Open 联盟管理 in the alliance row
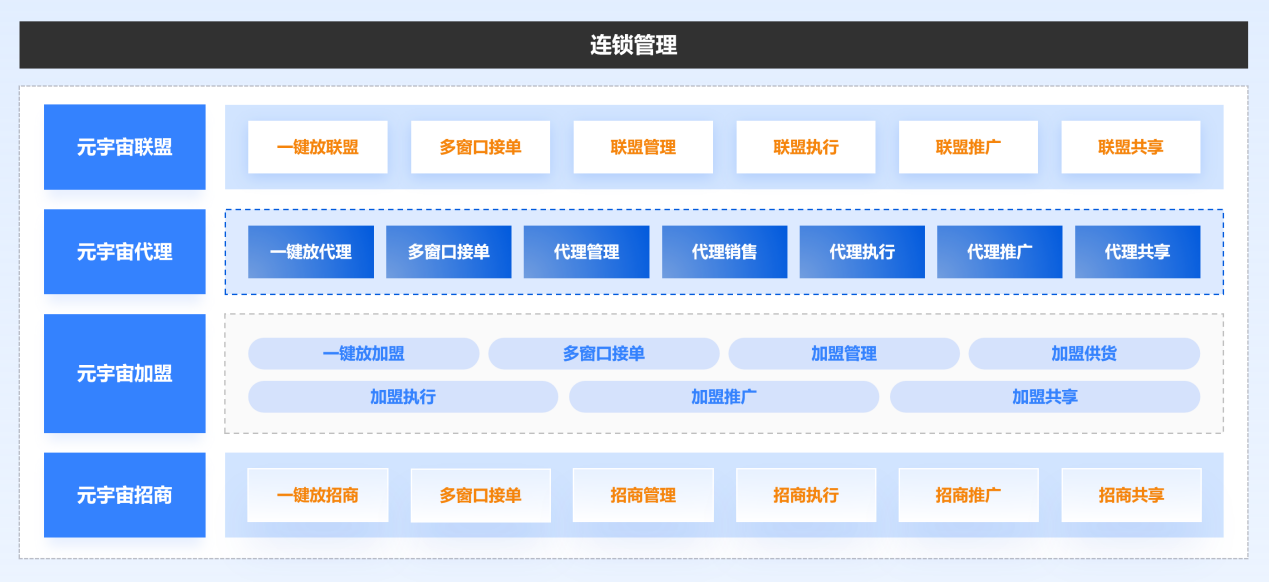Viewport: 1269px width, 582px height. tap(643, 147)
